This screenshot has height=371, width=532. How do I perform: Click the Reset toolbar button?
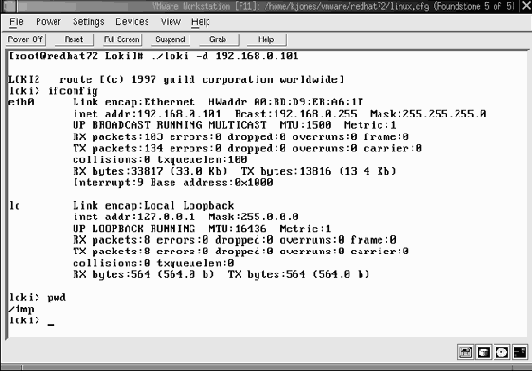click(74, 39)
